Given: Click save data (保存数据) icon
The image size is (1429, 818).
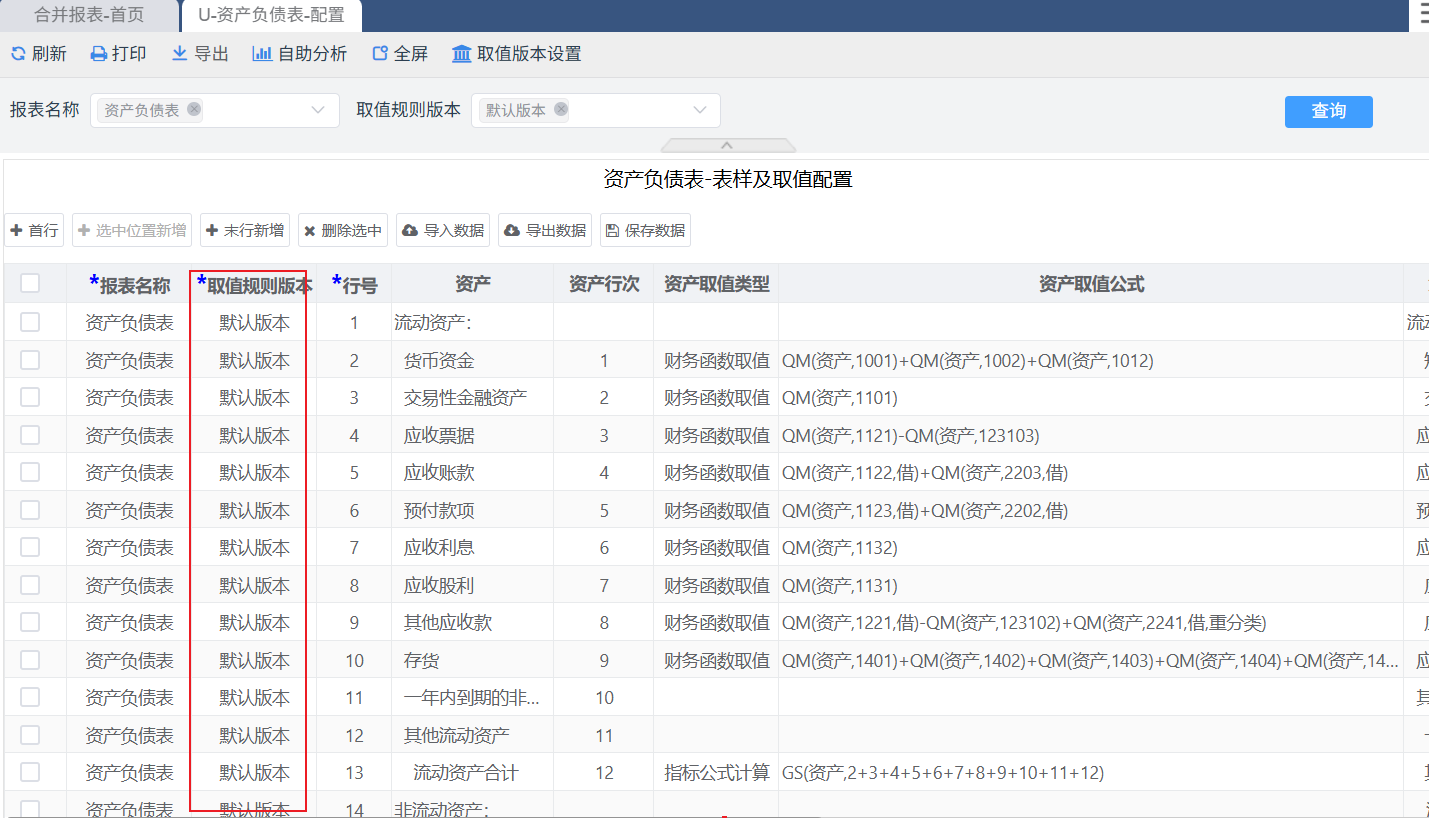Looking at the screenshot, I should (x=612, y=231).
